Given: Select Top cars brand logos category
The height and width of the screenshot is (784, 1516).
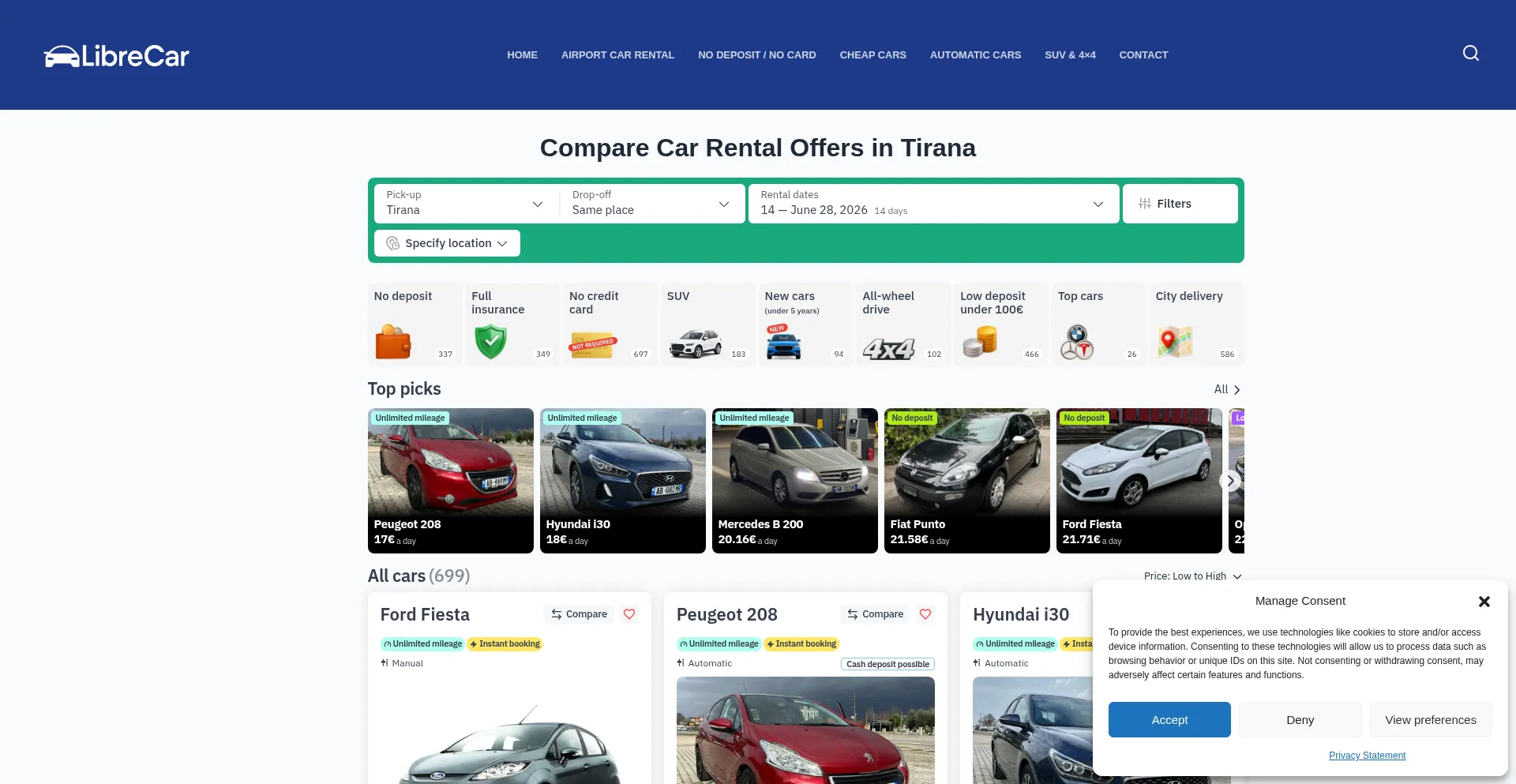Looking at the screenshot, I should [x=1098, y=324].
